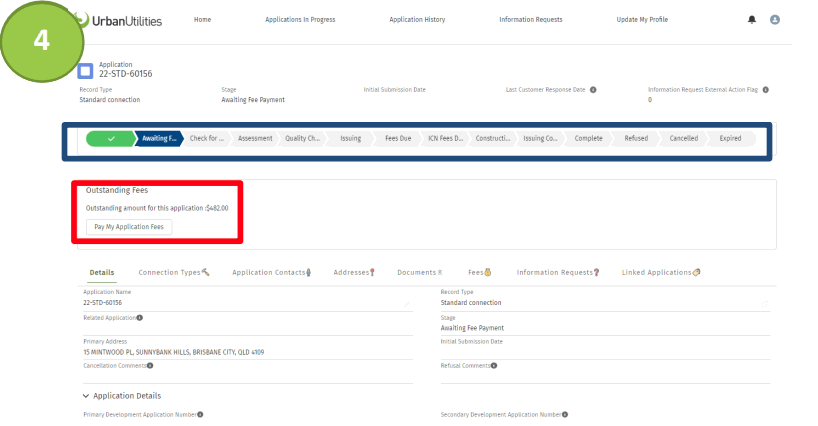Select the Cancelled stage in path
Screen dimensions: 818x426
tap(683, 138)
